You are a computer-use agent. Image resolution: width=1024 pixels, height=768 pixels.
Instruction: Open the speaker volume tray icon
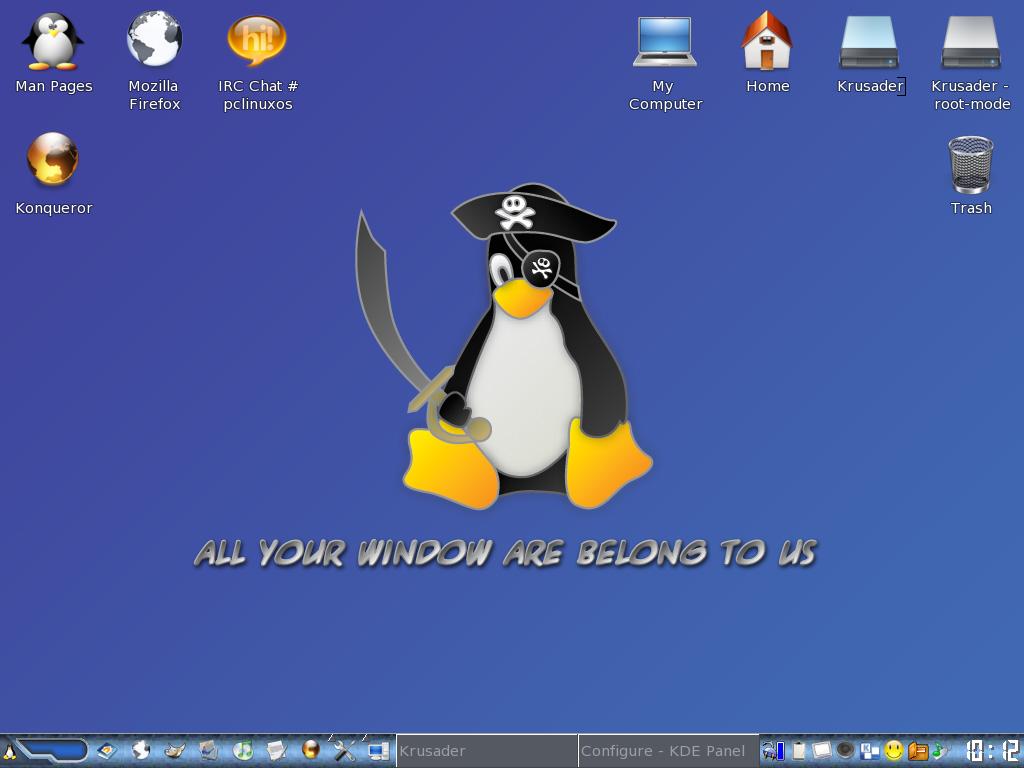(845, 750)
